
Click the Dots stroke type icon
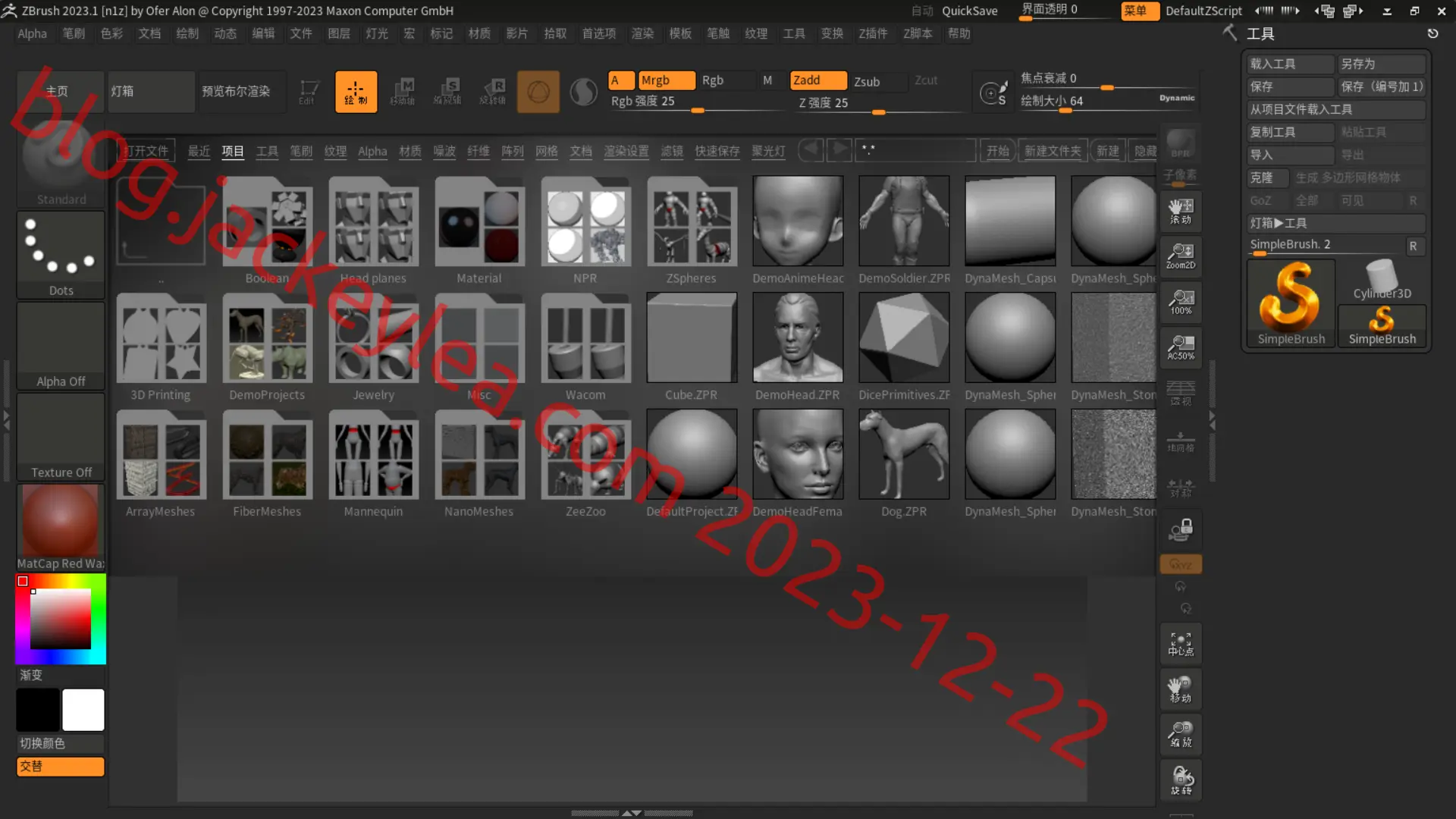(x=61, y=255)
